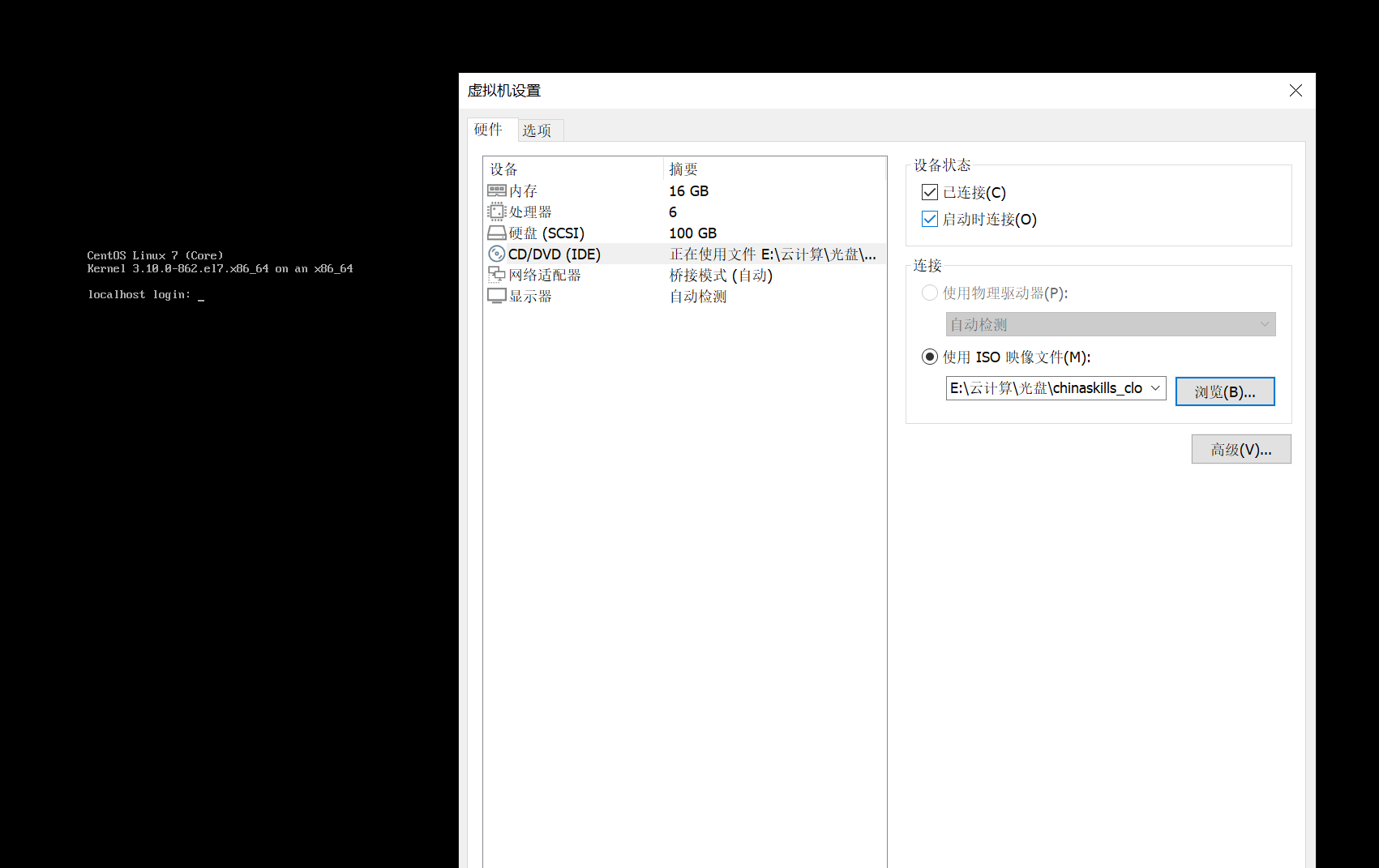Viewport: 1379px width, 868px height.
Task: Click the 浏览(B)... browse button
Action: pyautogui.click(x=1225, y=391)
